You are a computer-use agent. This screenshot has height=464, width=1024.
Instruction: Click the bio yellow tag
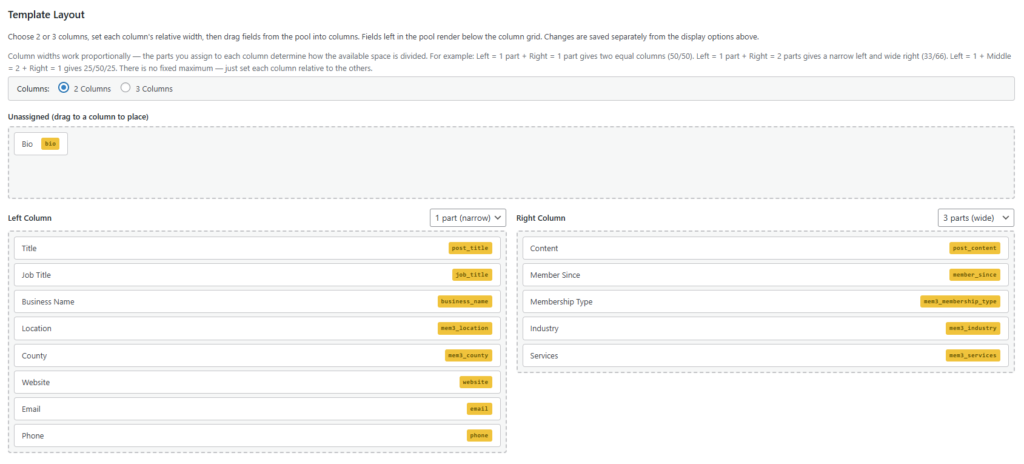pyautogui.click(x=50, y=144)
